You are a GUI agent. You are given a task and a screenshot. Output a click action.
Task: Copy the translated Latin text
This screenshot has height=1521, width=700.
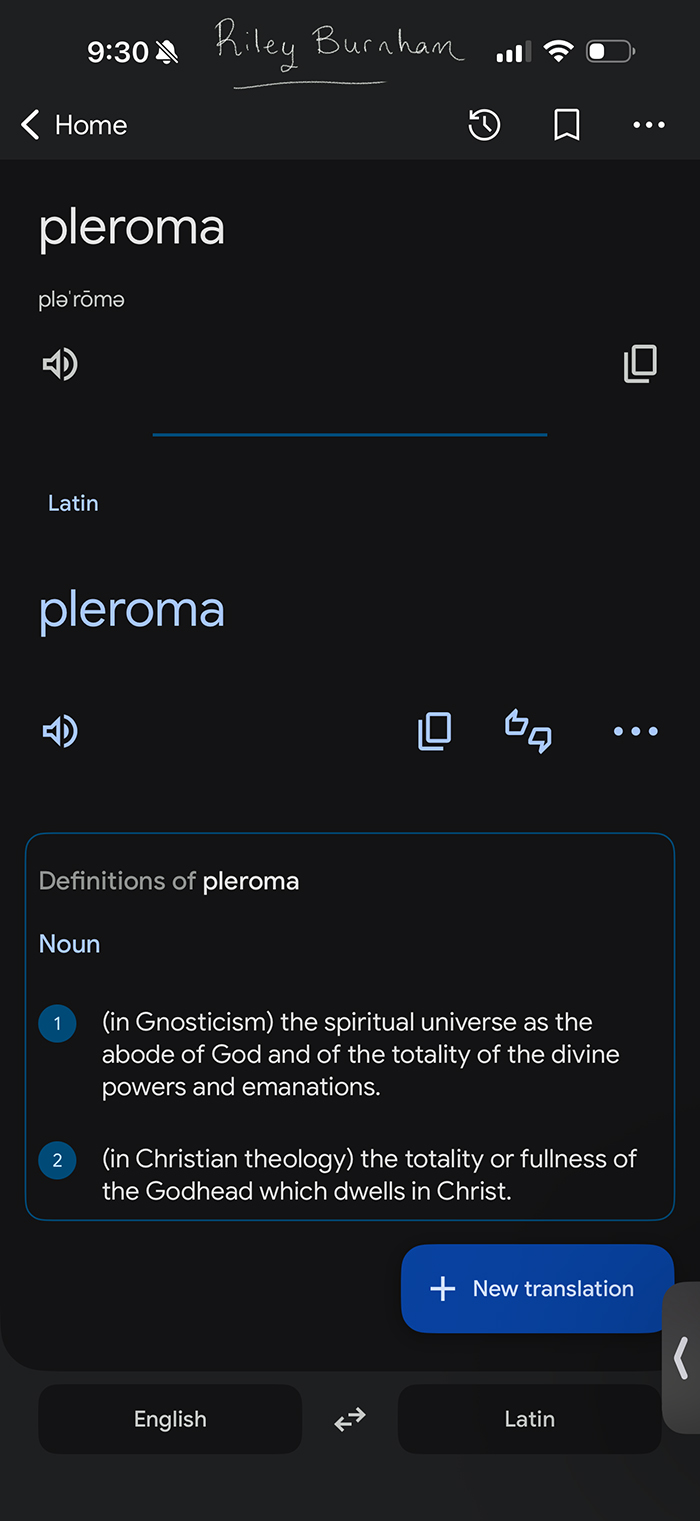(x=434, y=732)
